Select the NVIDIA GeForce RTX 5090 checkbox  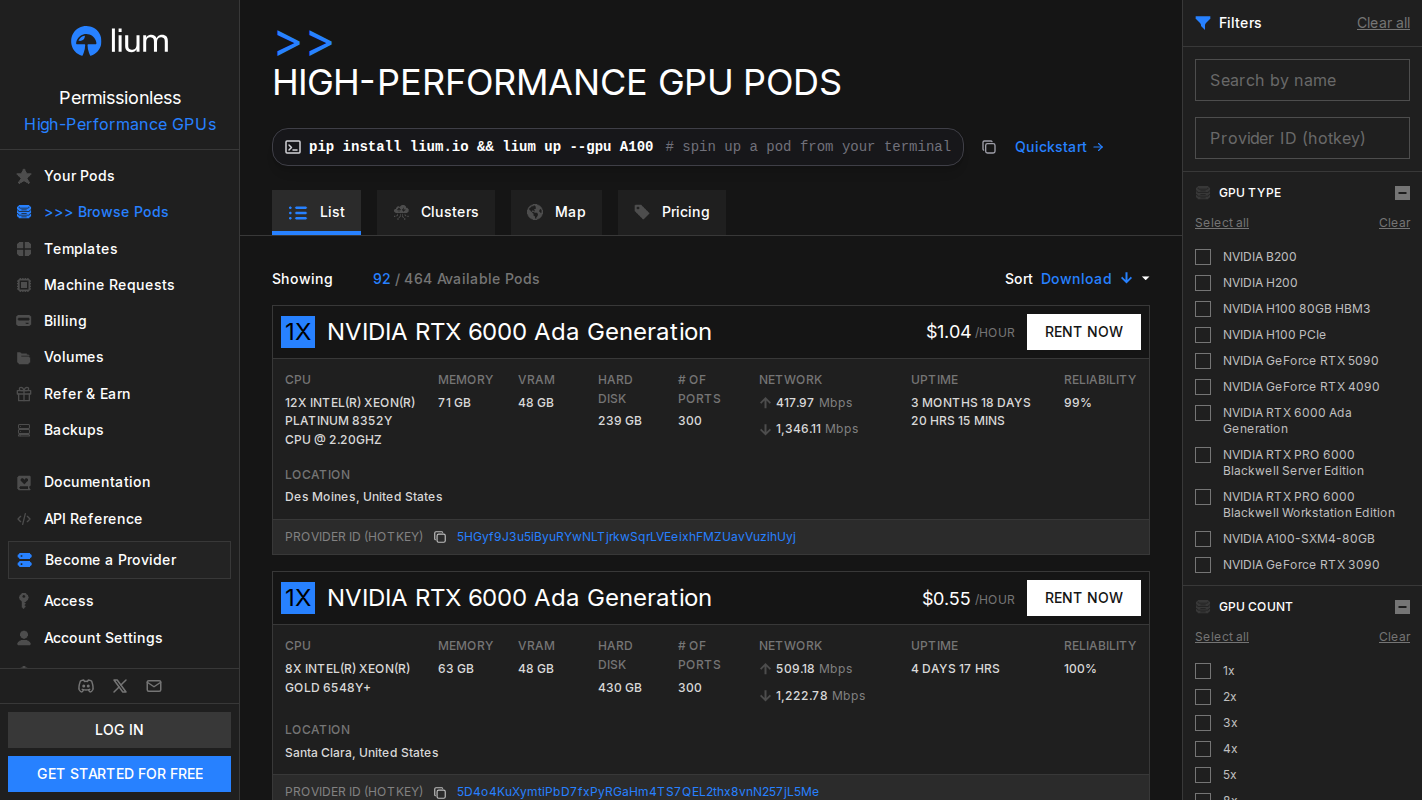click(x=1203, y=361)
